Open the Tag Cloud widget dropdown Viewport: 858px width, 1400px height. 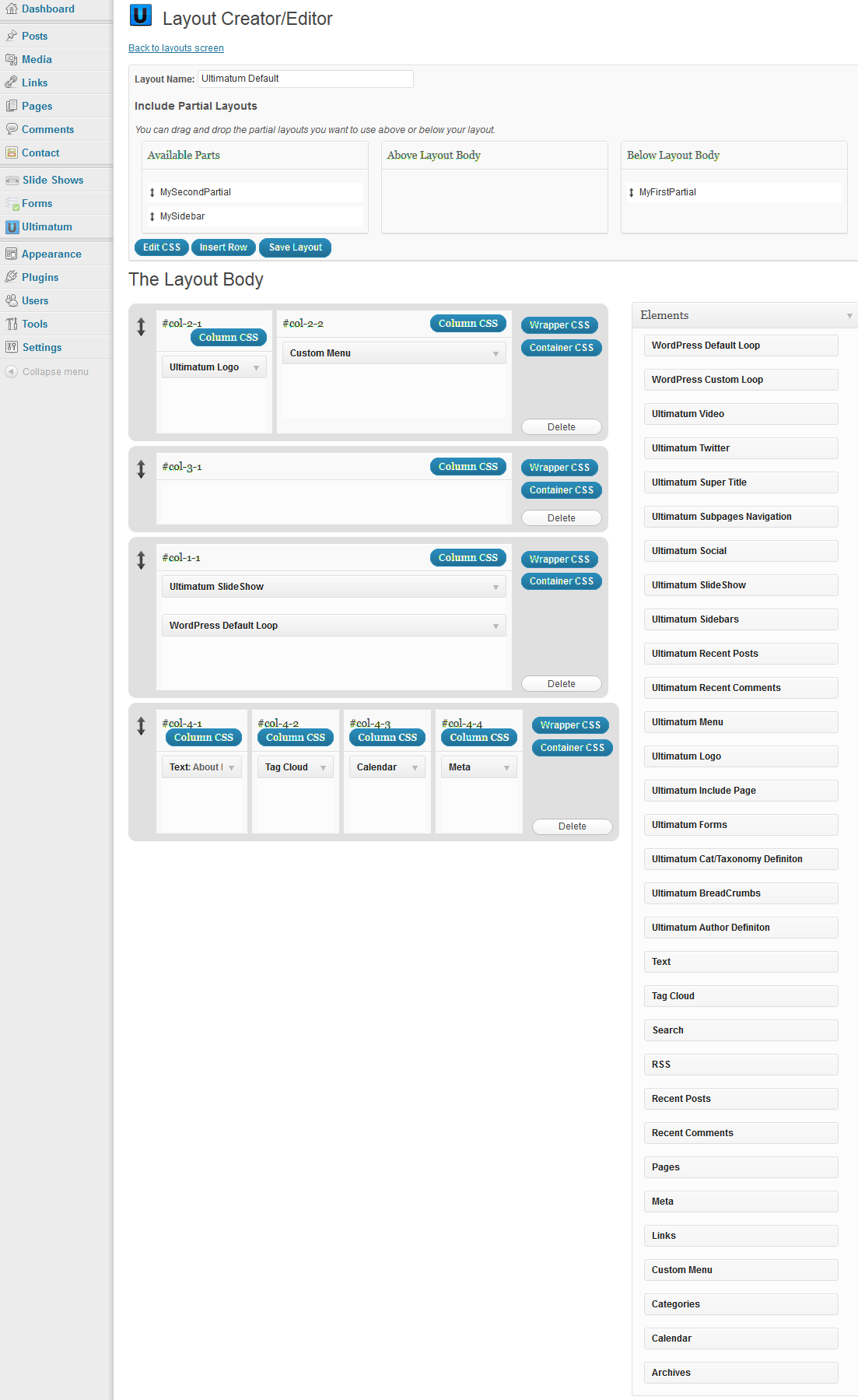[323, 768]
